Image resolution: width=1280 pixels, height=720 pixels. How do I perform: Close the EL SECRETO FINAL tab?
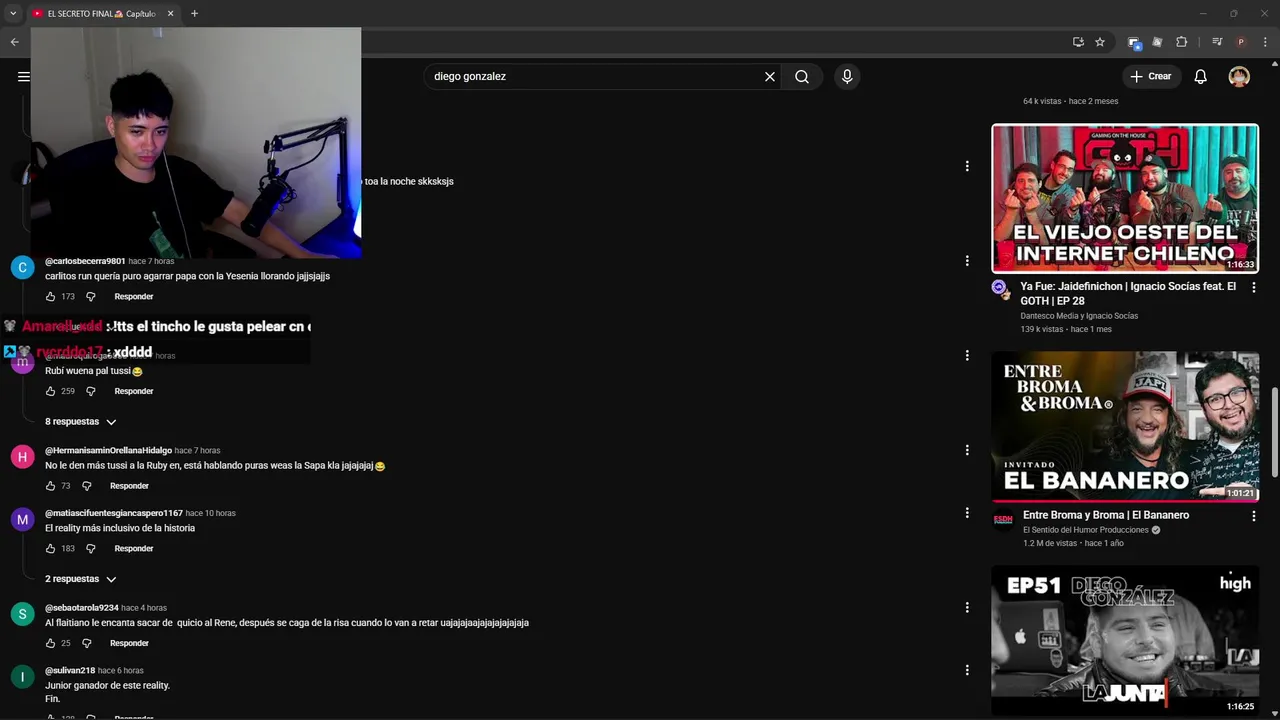coord(170,14)
